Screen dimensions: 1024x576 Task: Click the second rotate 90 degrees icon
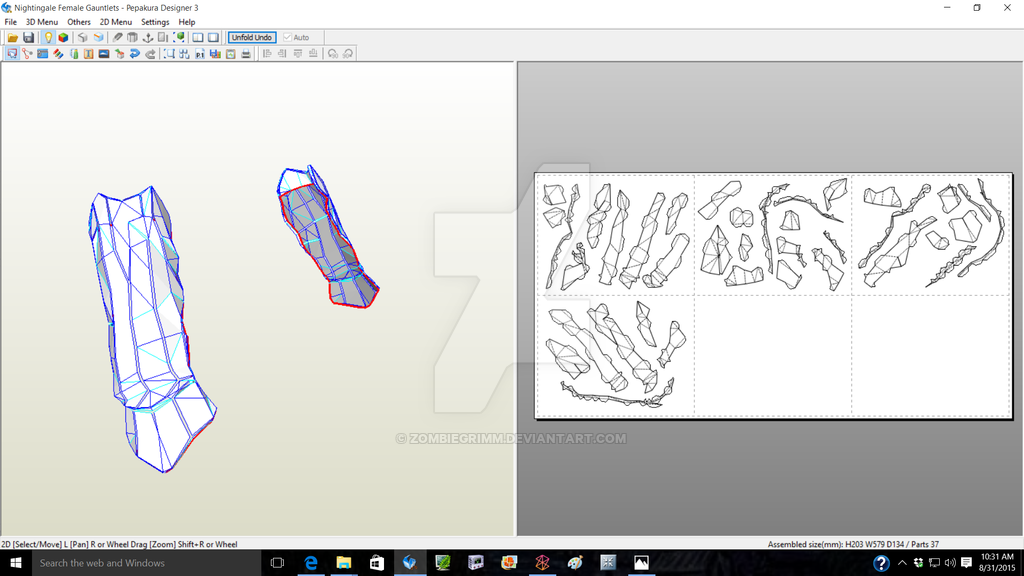coord(348,54)
